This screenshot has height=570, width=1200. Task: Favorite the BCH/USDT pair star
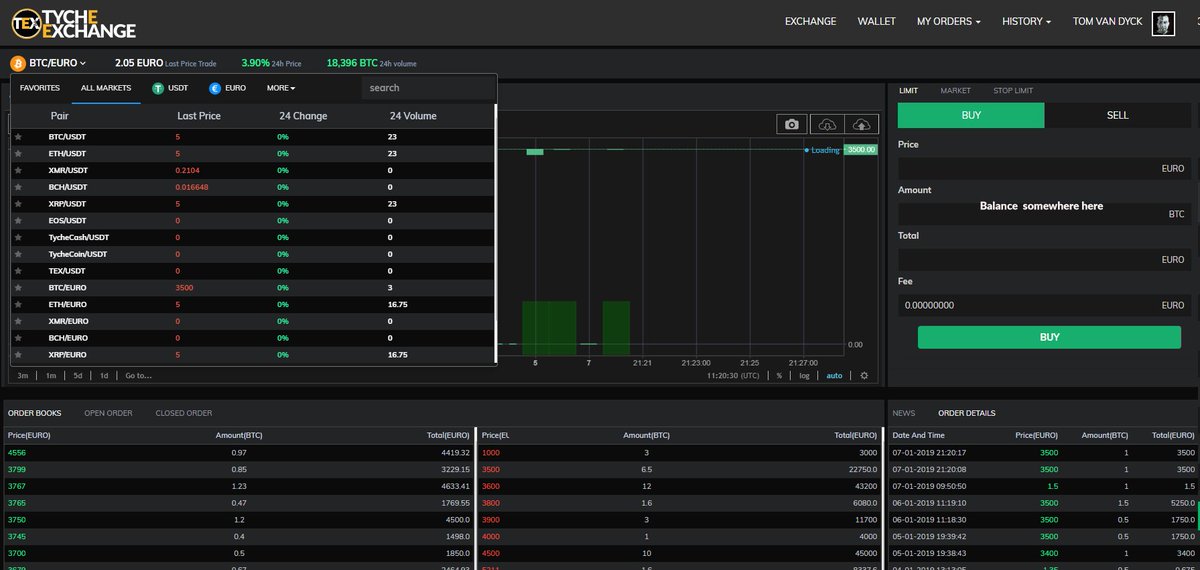[x=18, y=187]
